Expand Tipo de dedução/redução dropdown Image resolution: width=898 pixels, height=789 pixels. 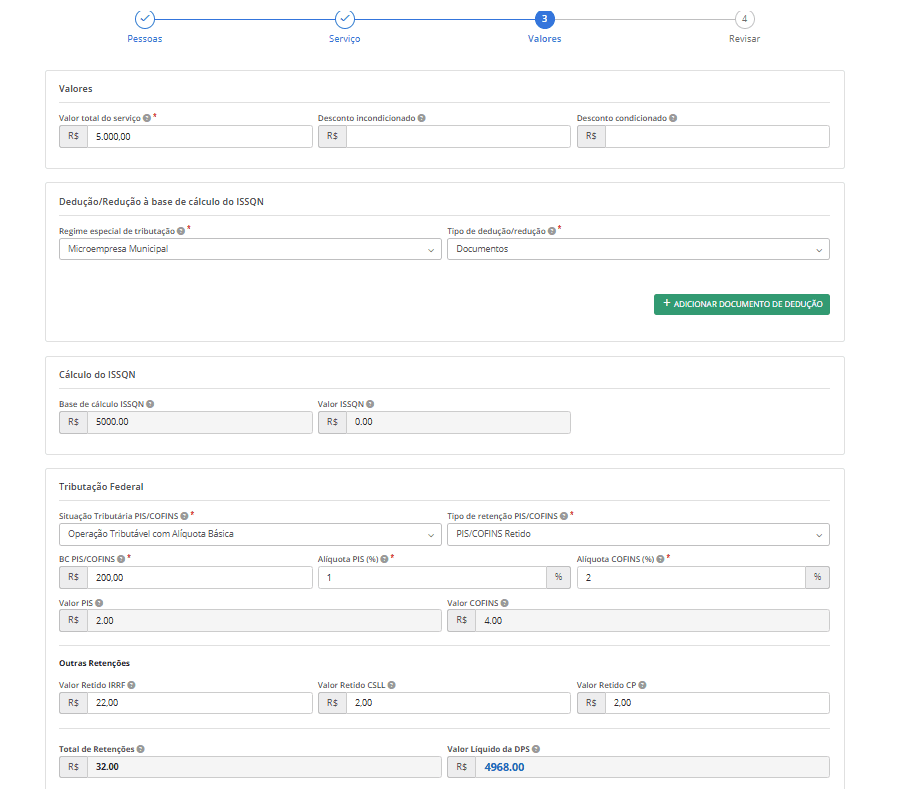coord(637,249)
